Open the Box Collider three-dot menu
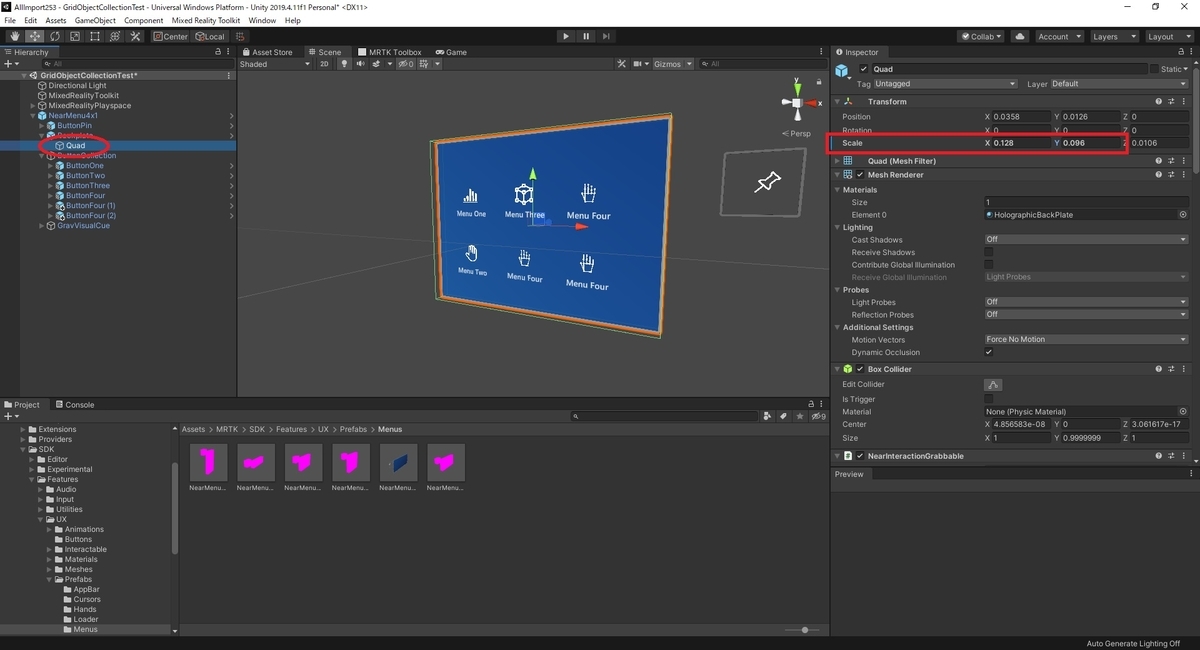Screen dimensions: 1200x650 click(1184, 369)
